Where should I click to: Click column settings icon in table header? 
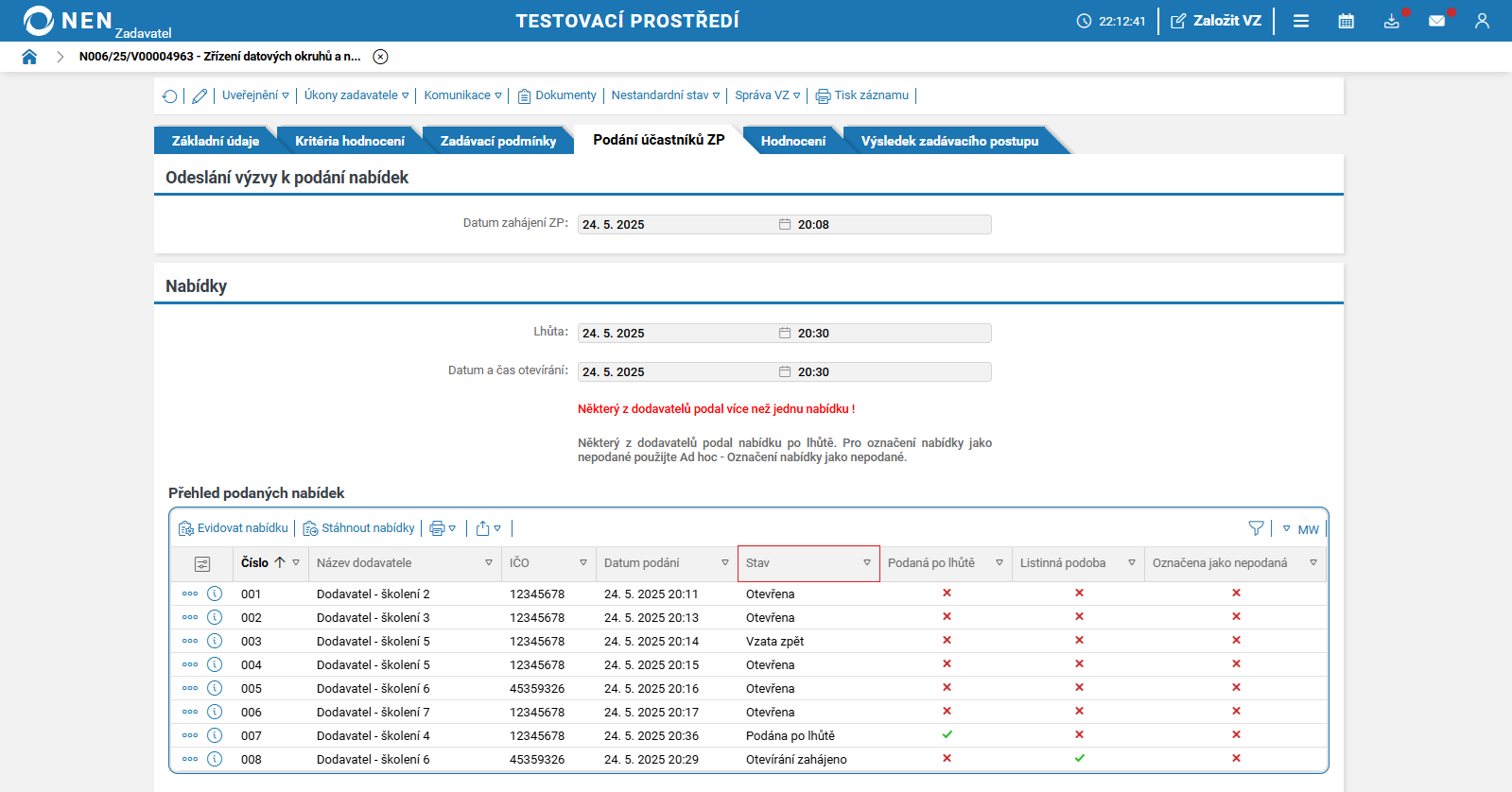(x=202, y=563)
